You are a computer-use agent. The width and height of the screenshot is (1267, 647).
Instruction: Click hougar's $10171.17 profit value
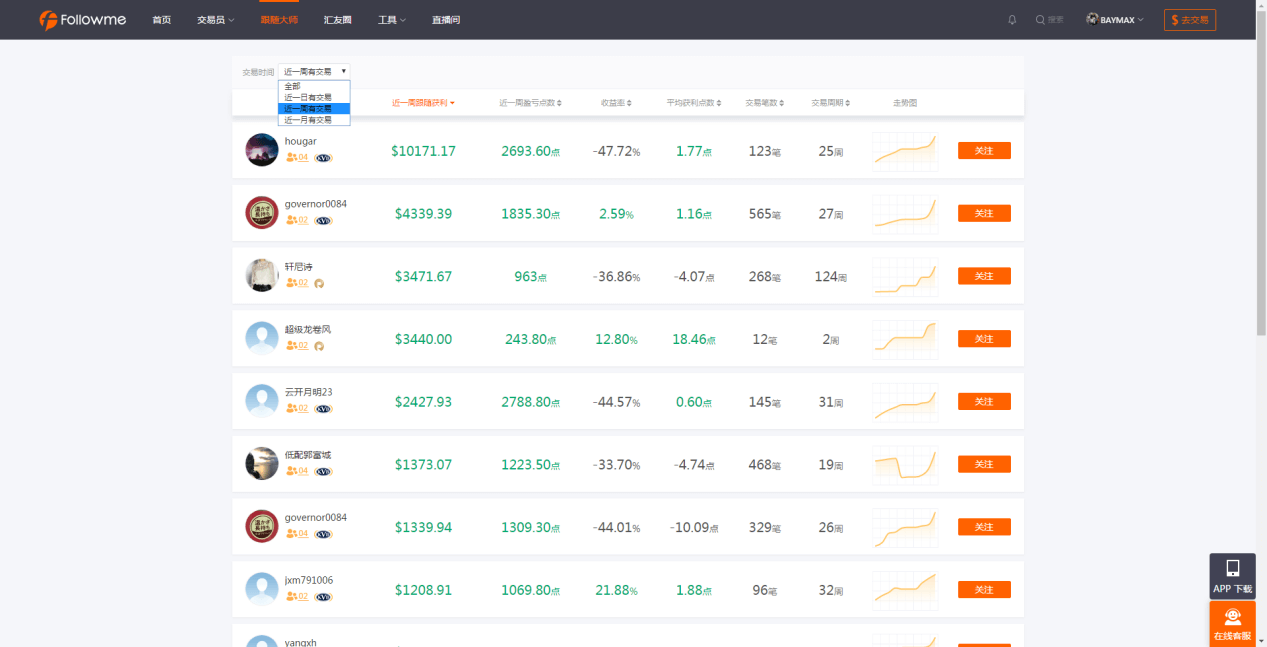point(424,151)
